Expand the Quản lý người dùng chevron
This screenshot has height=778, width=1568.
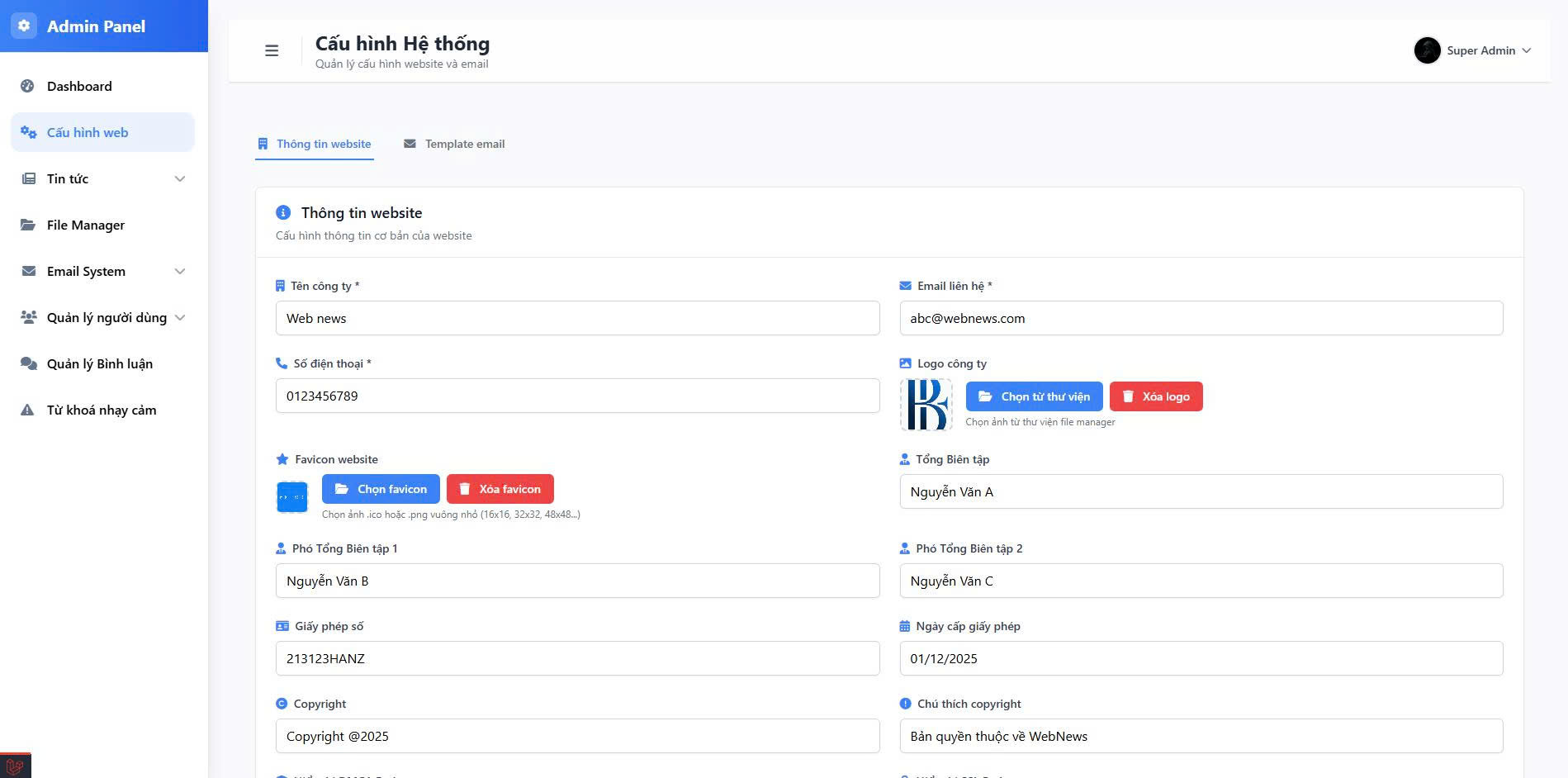pyautogui.click(x=180, y=318)
